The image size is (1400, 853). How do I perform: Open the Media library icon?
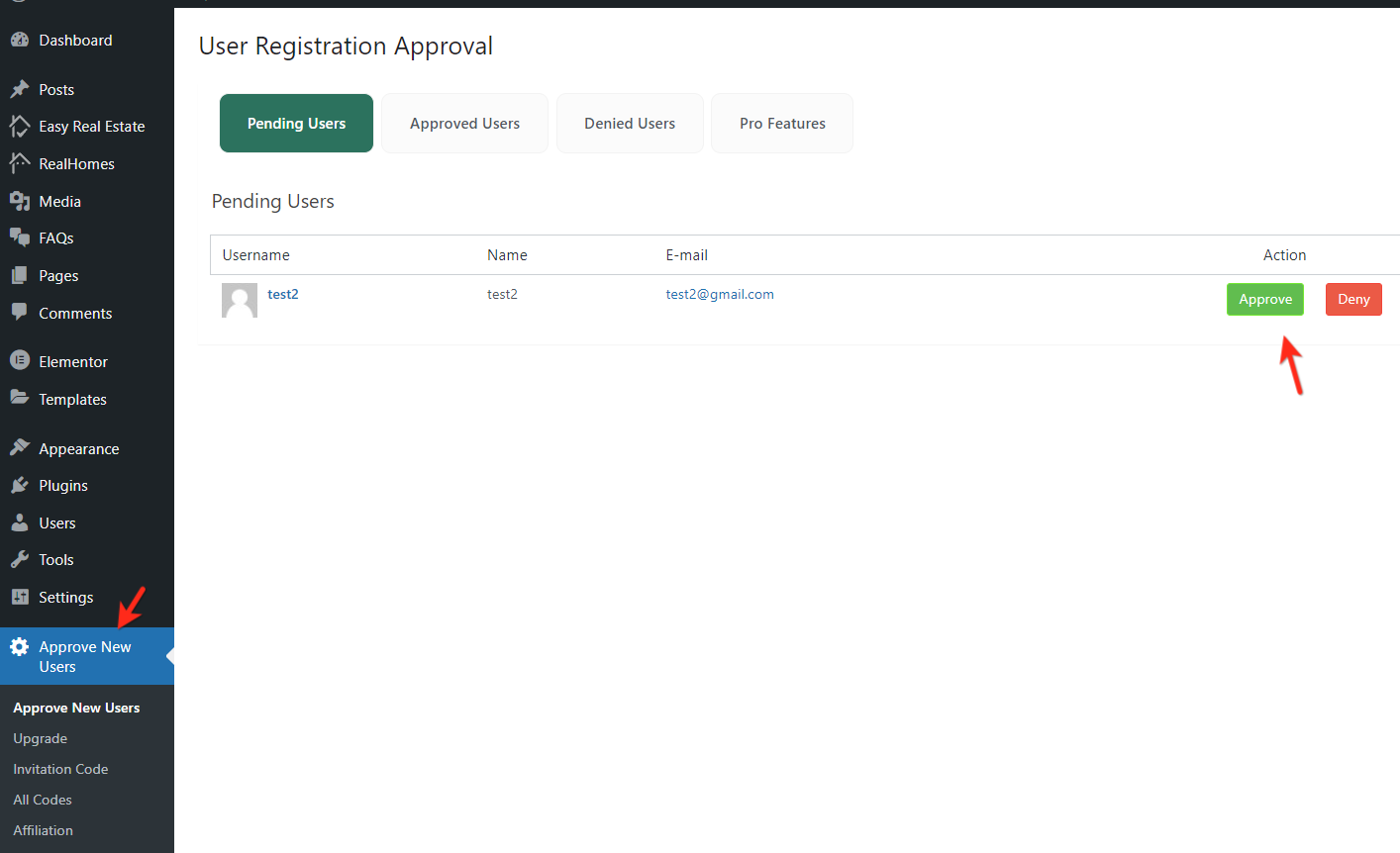click(x=21, y=200)
